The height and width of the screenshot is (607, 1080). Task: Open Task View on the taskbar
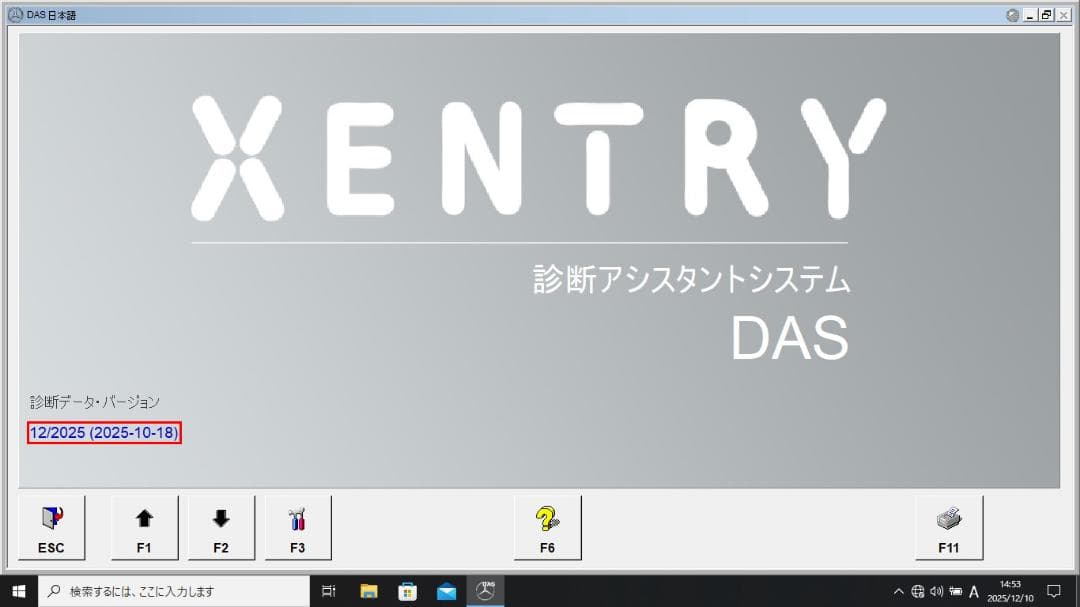tap(329, 590)
